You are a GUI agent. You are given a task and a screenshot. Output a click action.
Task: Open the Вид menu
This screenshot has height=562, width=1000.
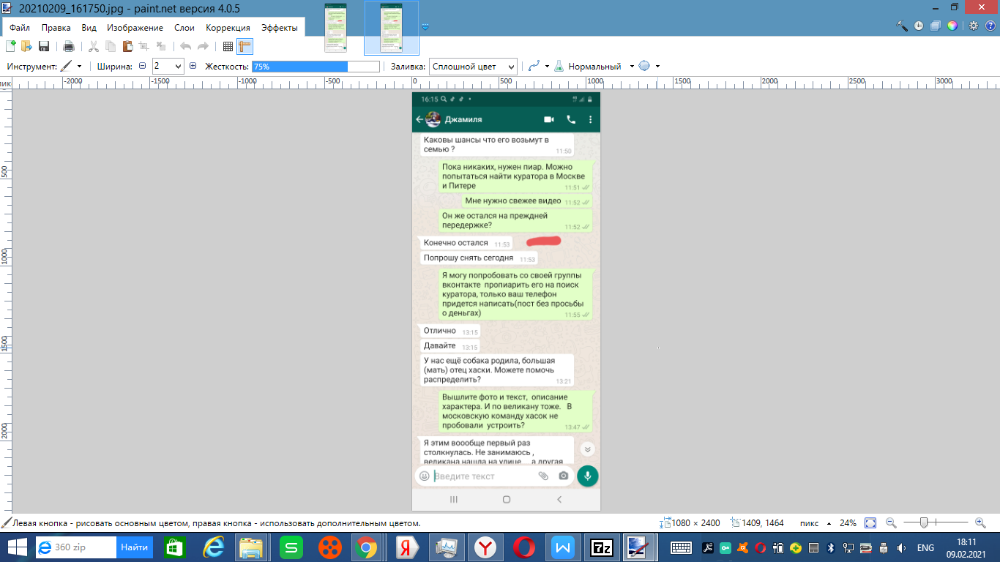89,27
